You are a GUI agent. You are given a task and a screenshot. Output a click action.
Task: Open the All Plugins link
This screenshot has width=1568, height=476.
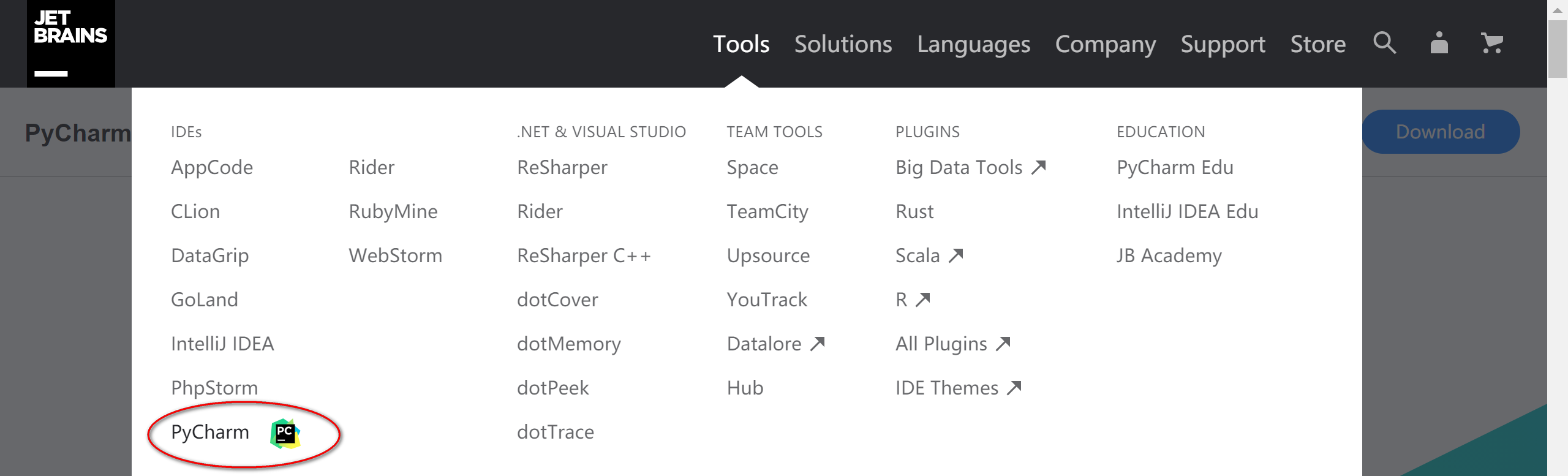coord(952,344)
